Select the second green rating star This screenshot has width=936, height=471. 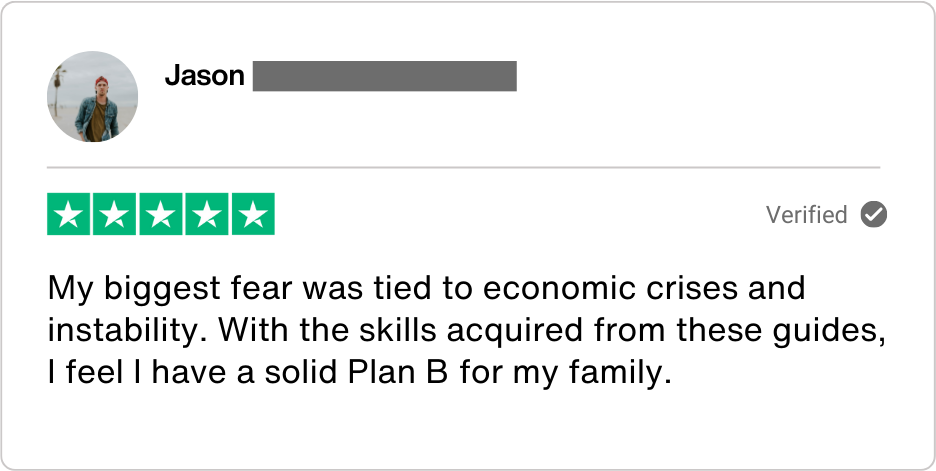pyautogui.click(x=115, y=214)
